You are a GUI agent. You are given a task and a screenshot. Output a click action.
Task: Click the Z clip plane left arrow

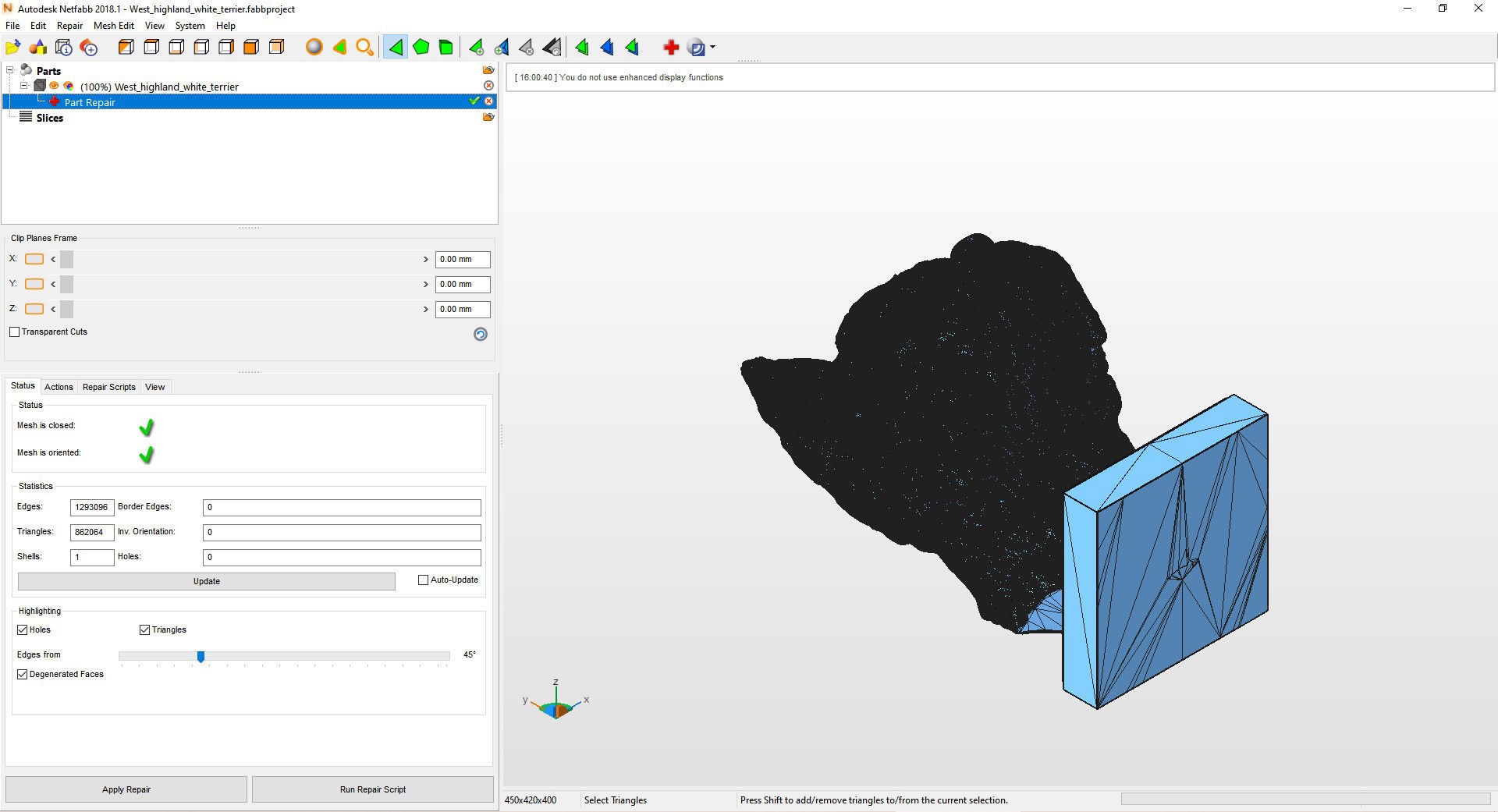coord(53,309)
